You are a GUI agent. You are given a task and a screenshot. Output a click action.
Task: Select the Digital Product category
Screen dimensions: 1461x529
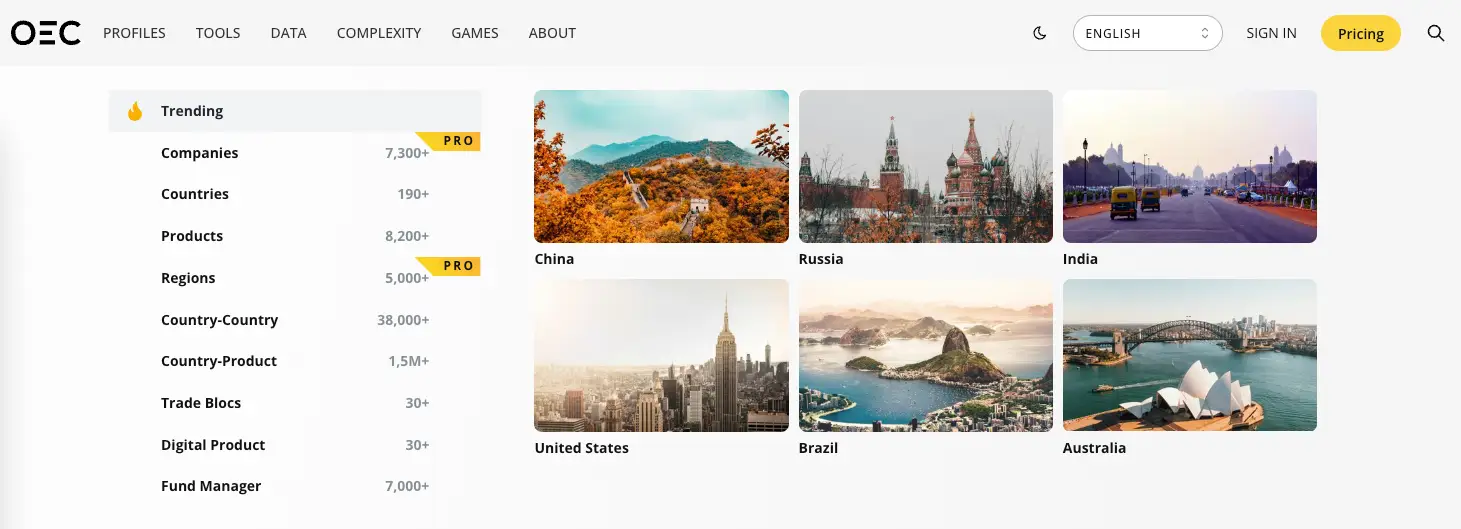tap(295, 445)
